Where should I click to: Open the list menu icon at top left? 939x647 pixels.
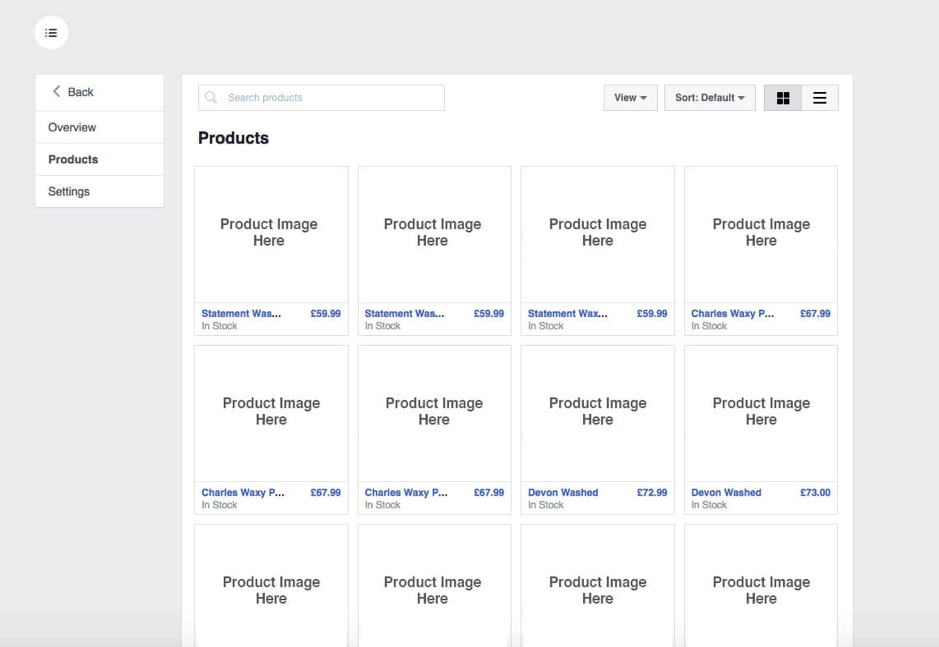[51, 32]
